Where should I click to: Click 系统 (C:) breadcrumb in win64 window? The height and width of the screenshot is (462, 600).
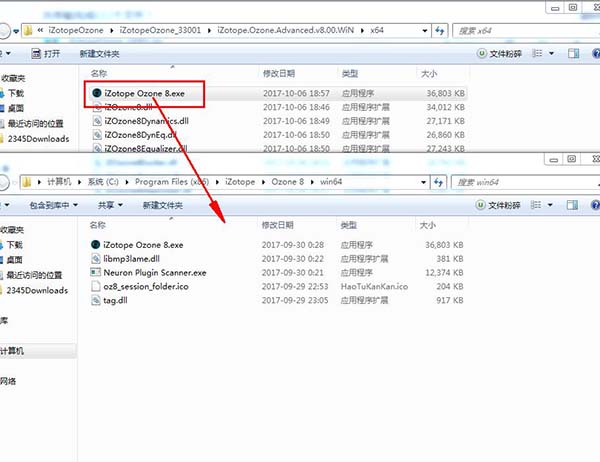[x=103, y=182]
